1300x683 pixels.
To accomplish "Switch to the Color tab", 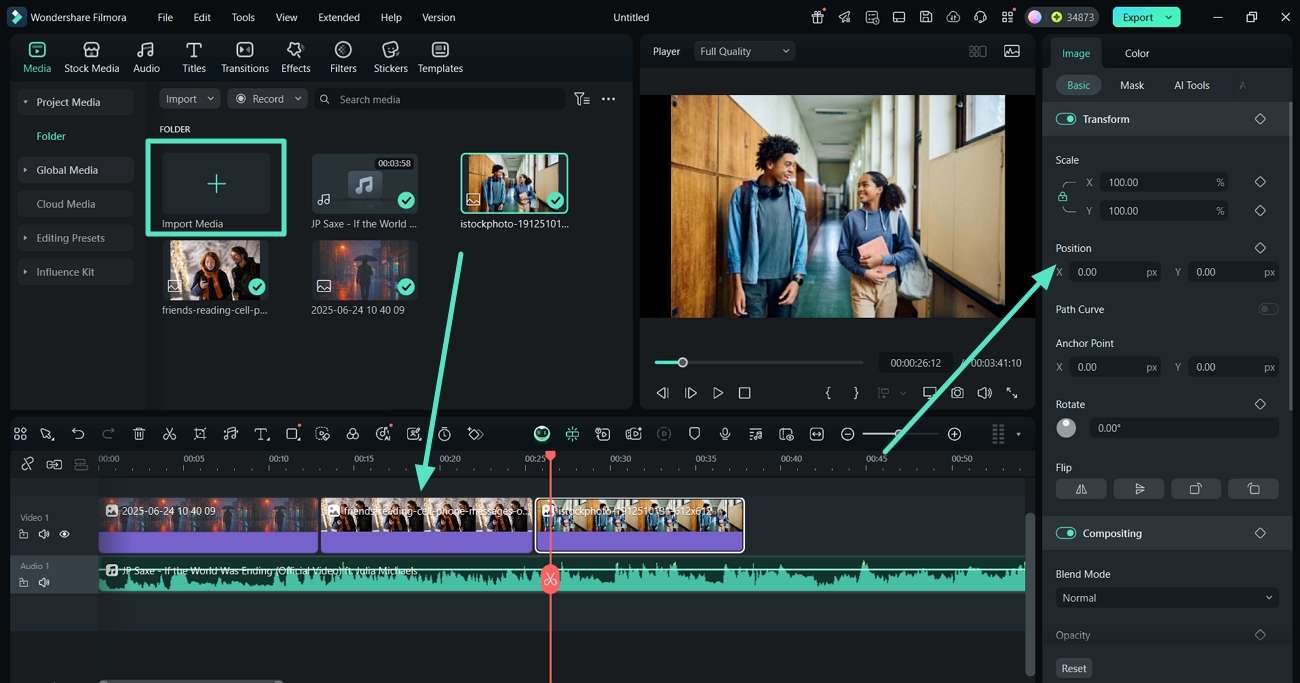I will 1137,53.
